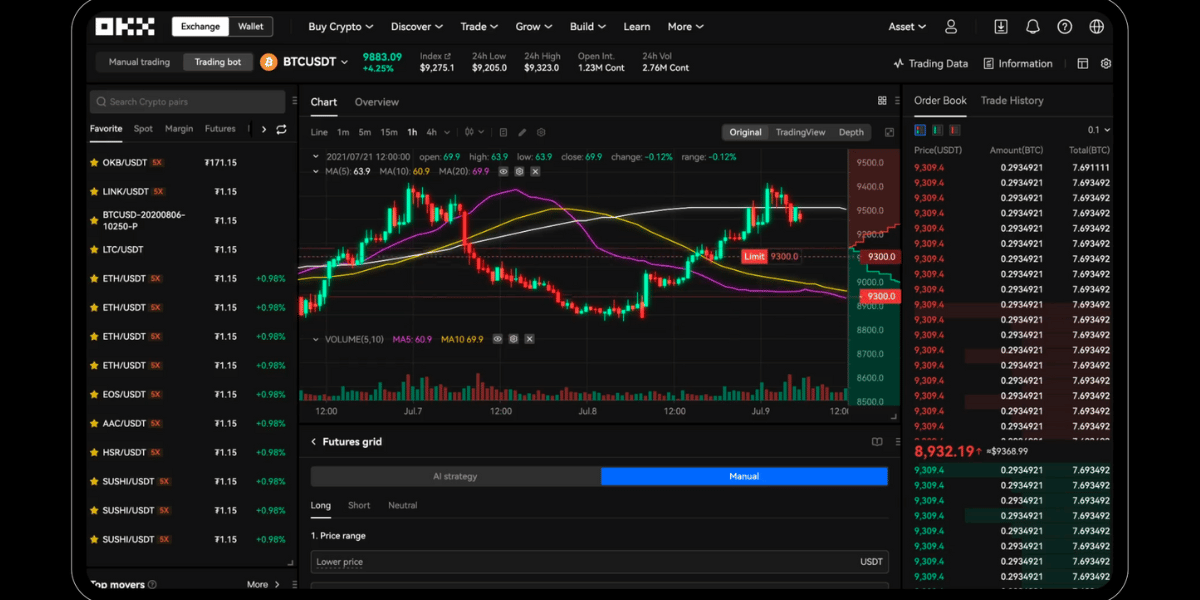Screen dimensions: 1200x600
Task: Expand More menu
Action: [x=685, y=27]
